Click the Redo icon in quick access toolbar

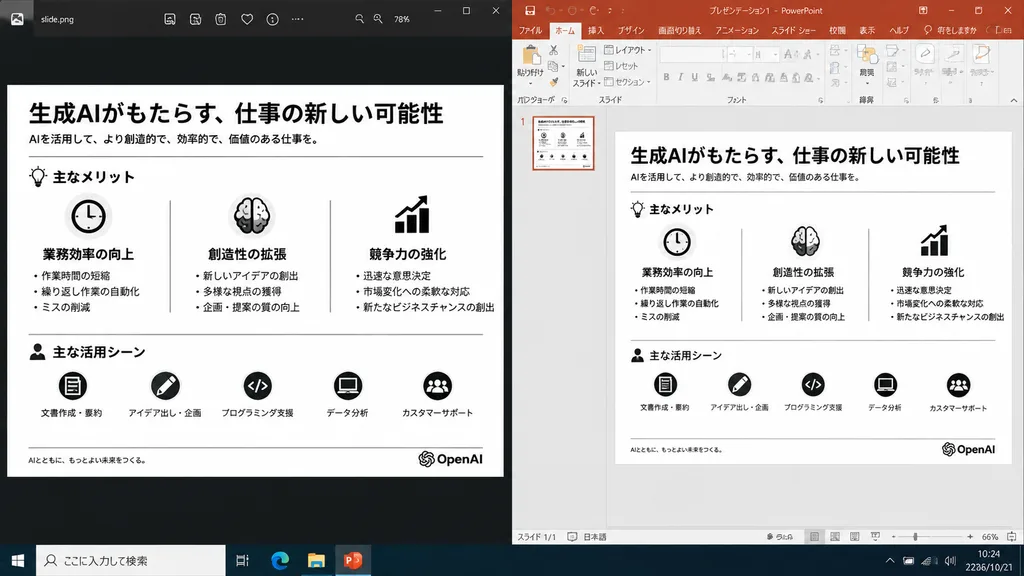coord(594,10)
